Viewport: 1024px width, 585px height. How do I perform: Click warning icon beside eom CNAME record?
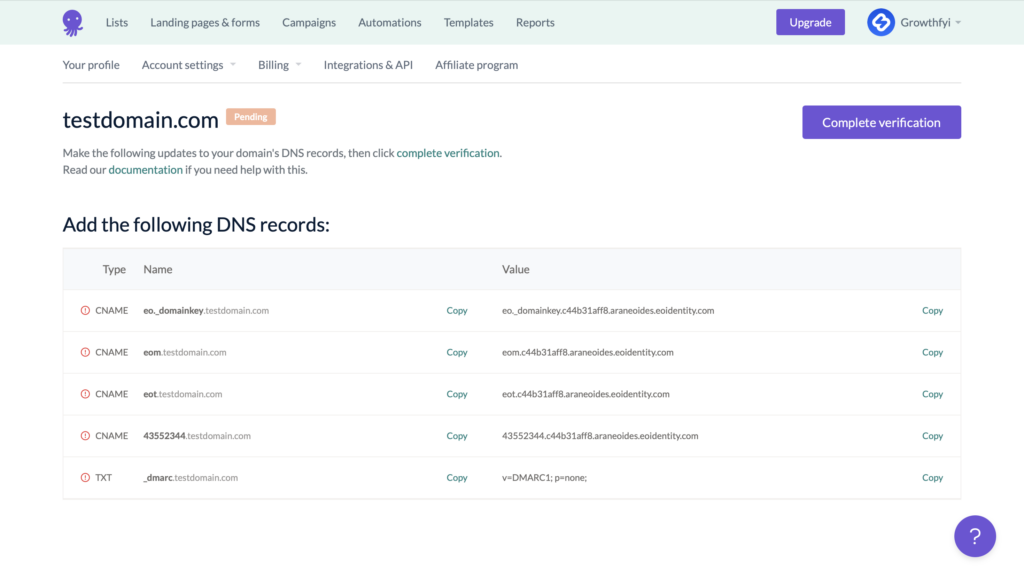pyautogui.click(x=85, y=353)
